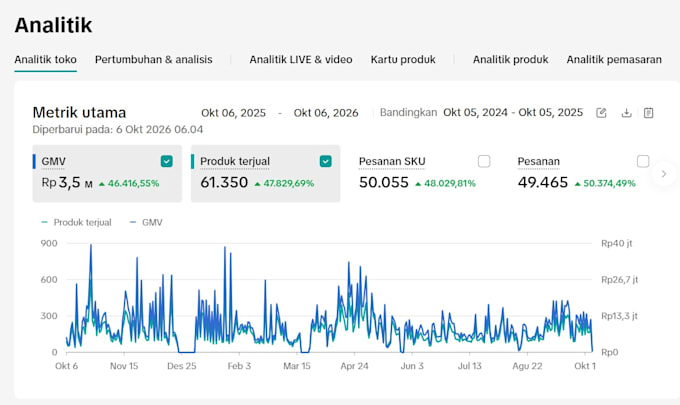Enable the Pesanan metric checkbox
This screenshot has width=680, height=405.
point(643,161)
